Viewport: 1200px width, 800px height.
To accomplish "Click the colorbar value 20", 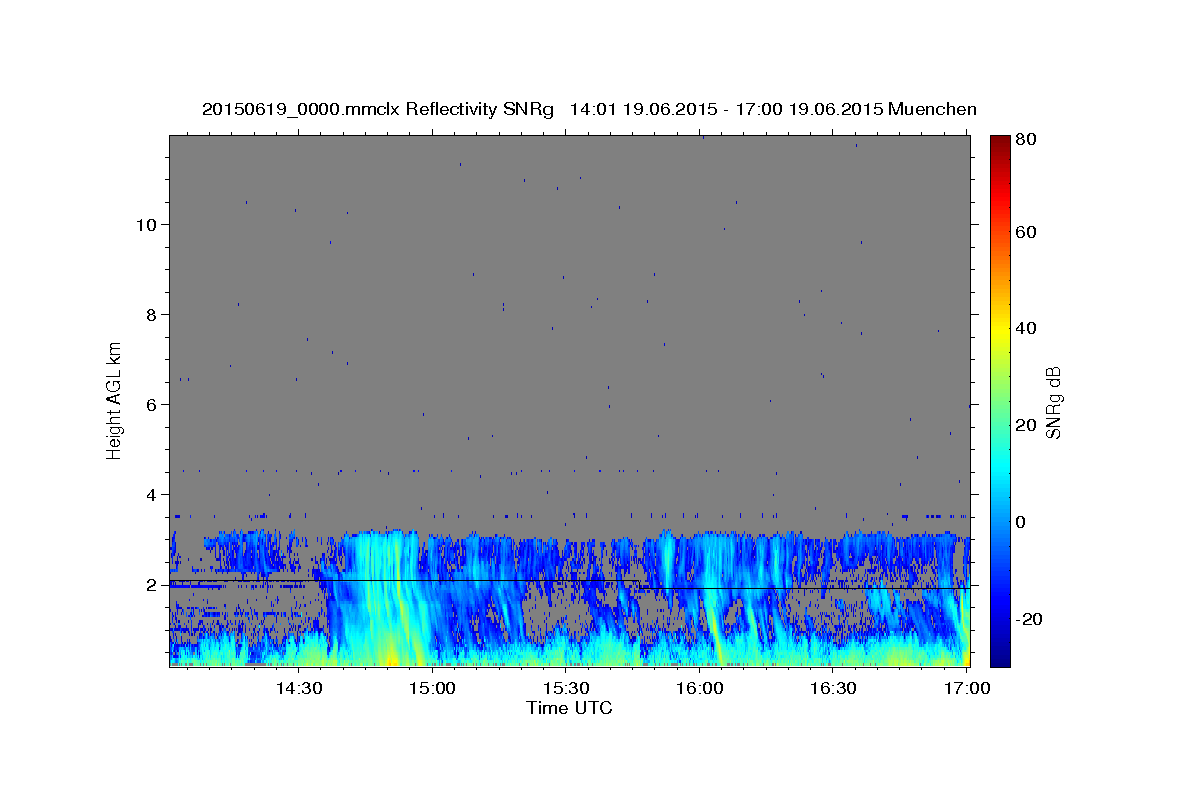I will [x=1028, y=425].
